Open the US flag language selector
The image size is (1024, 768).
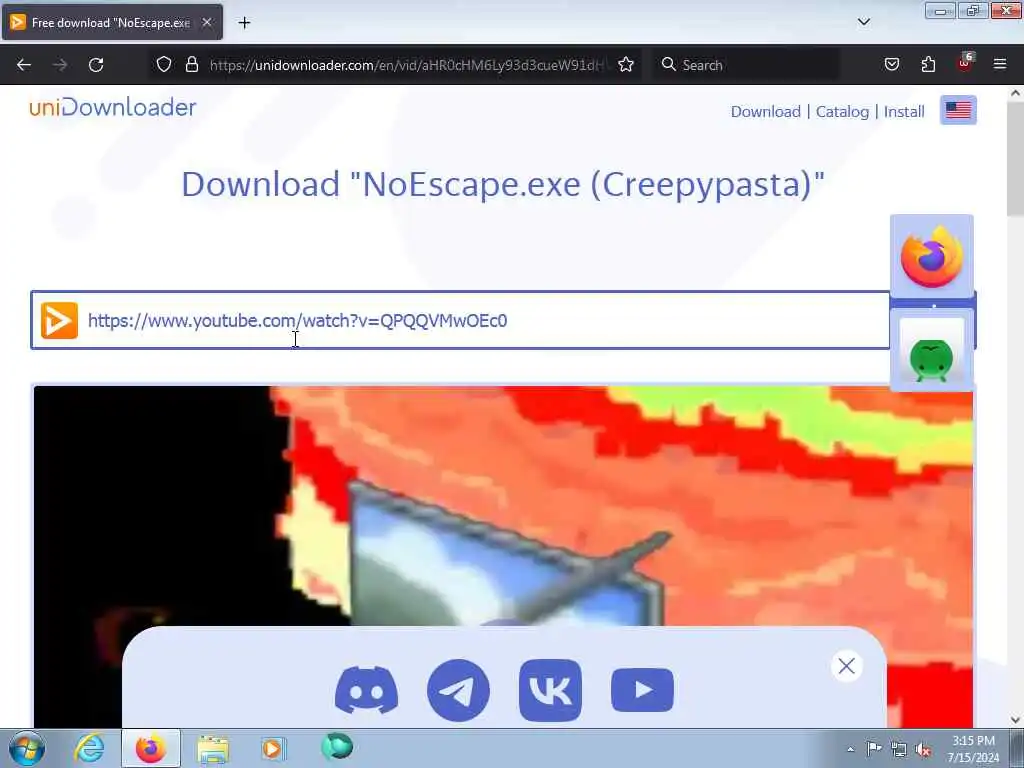pos(958,110)
